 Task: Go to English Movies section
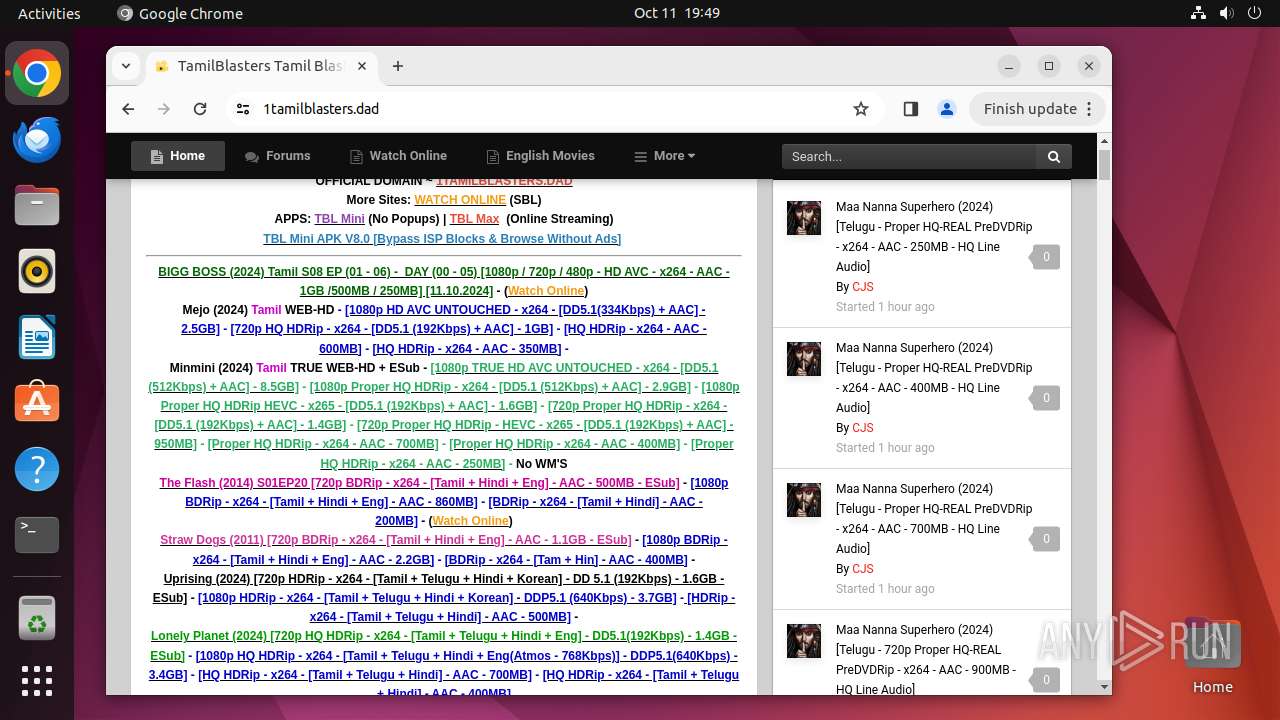pos(540,156)
